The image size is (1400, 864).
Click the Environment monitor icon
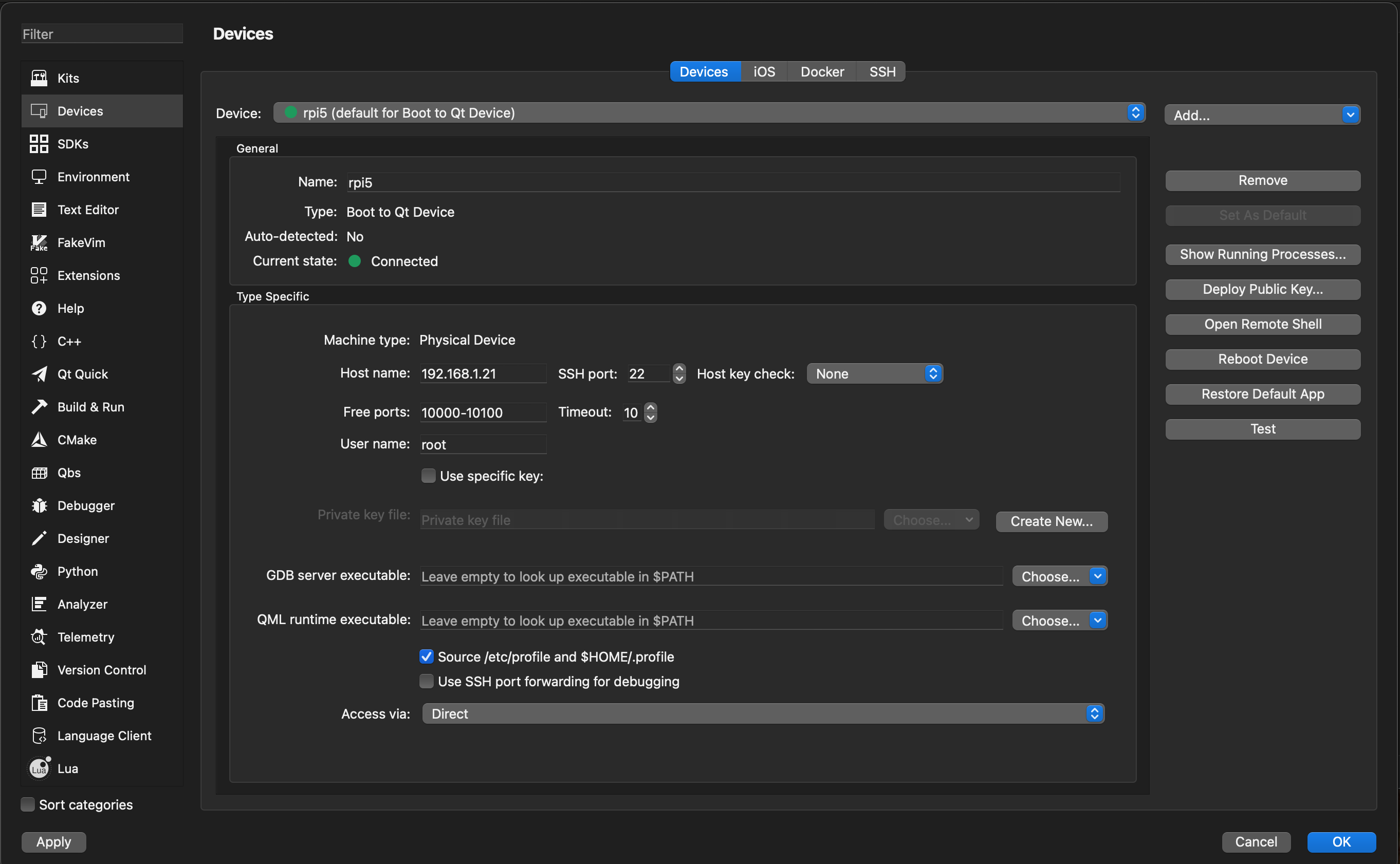click(39, 177)
